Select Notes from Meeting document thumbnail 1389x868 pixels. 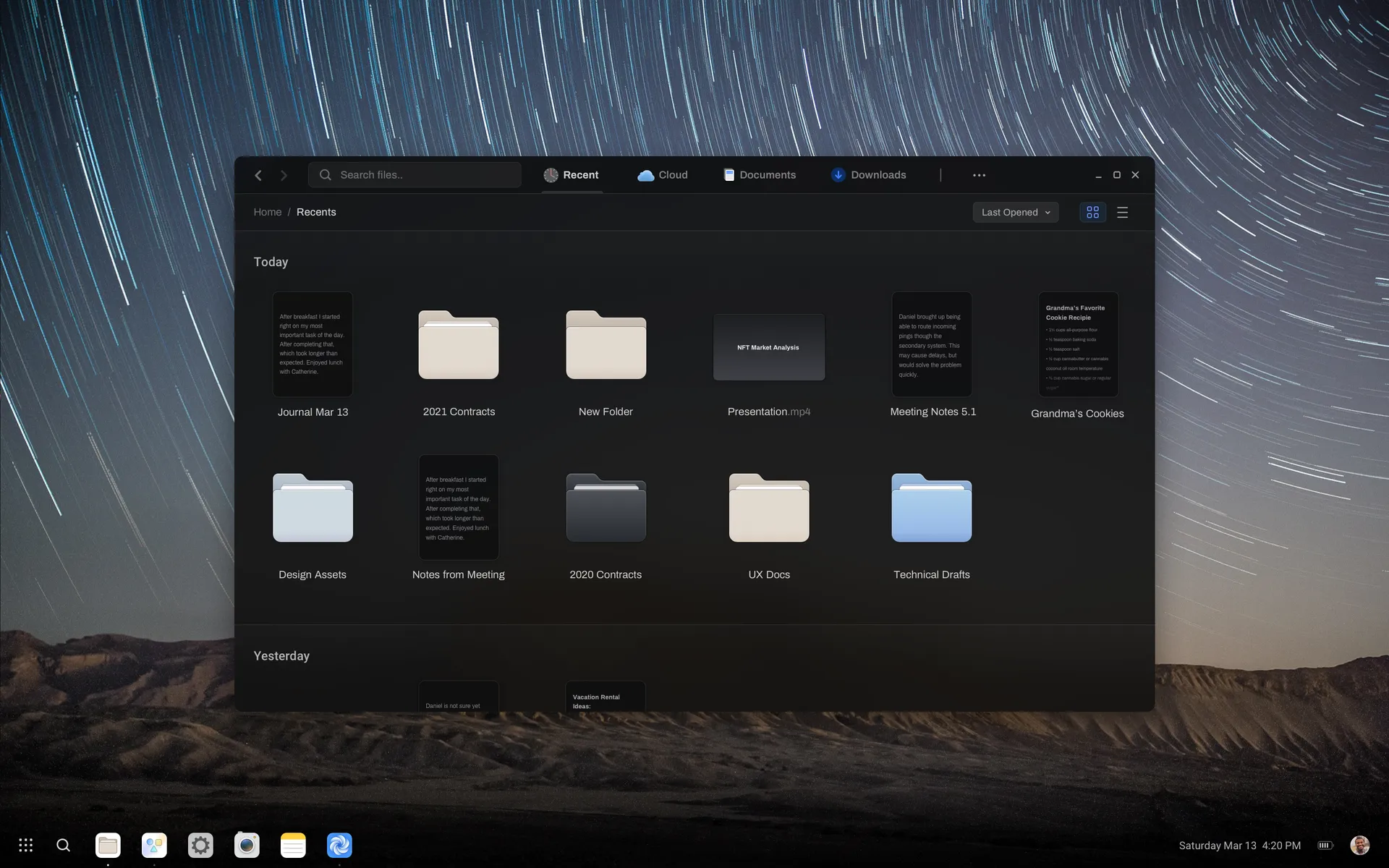459,507
